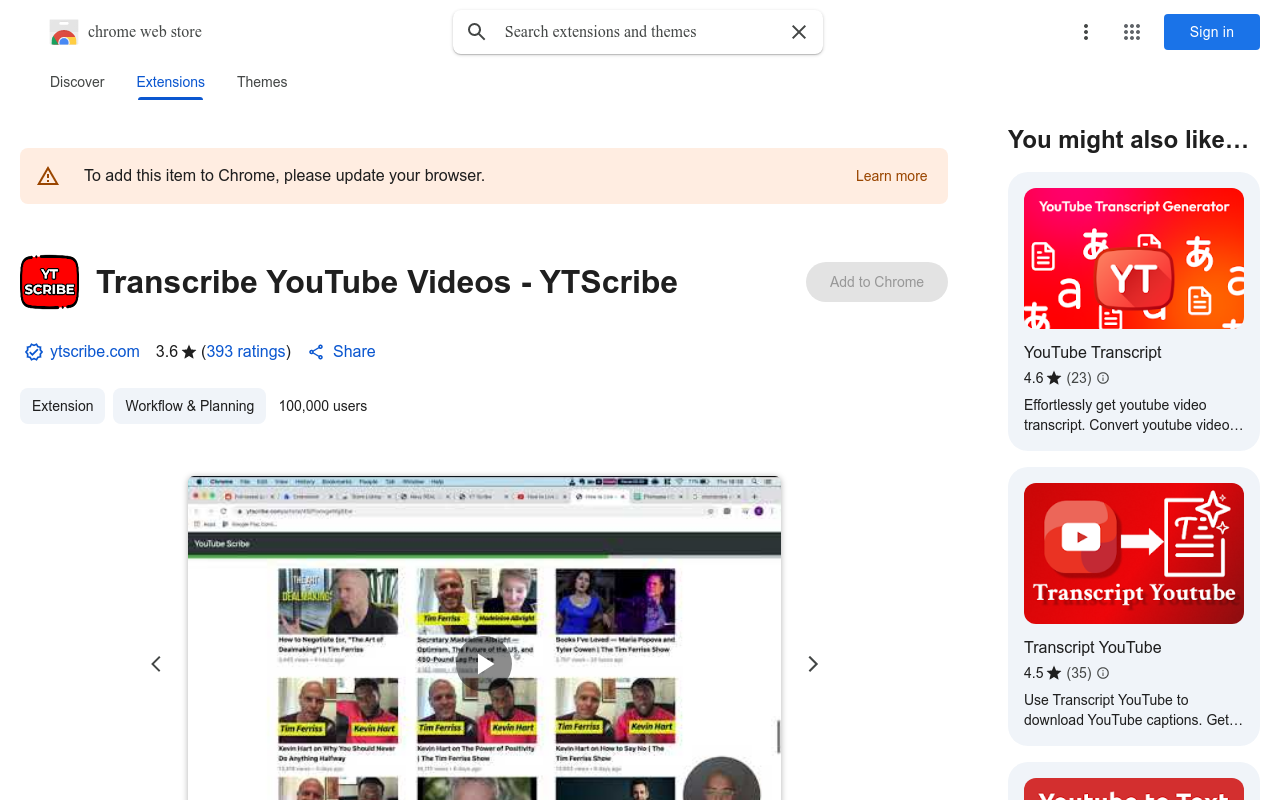This screenshot has height=800, width=1280.
Task: Click the verified badge beside ytscribe.com
Action: [34, 352]
